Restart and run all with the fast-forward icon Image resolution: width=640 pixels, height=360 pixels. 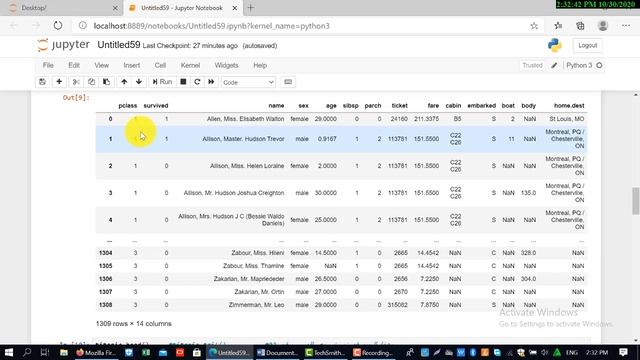211,82
